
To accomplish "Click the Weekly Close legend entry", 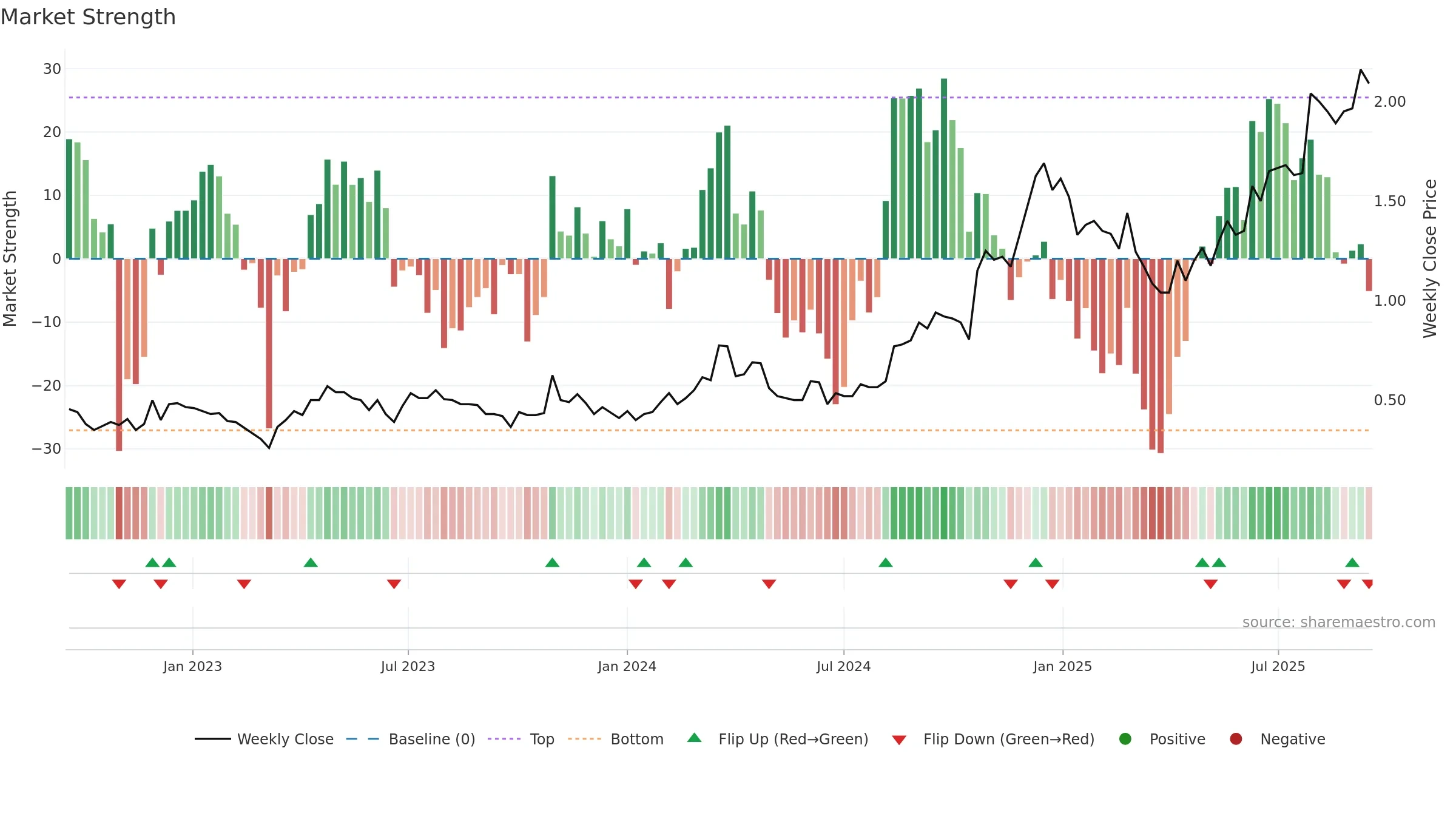I will pyautogui.click(x=264, y=739).
